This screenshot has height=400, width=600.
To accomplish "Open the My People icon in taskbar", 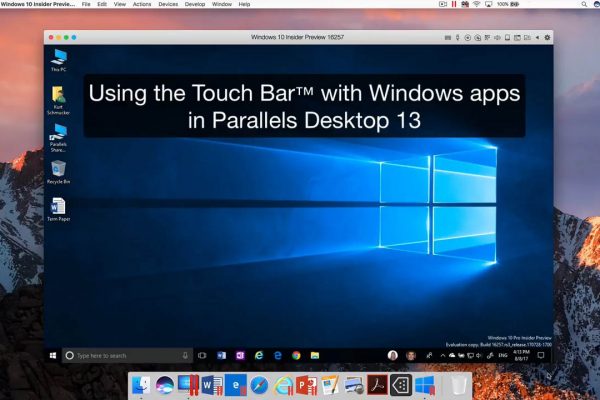I will (x=429, y=356).
